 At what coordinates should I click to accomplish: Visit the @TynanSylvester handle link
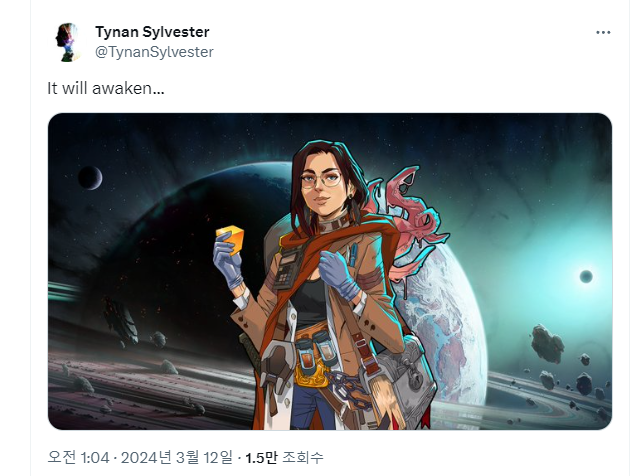154,52
